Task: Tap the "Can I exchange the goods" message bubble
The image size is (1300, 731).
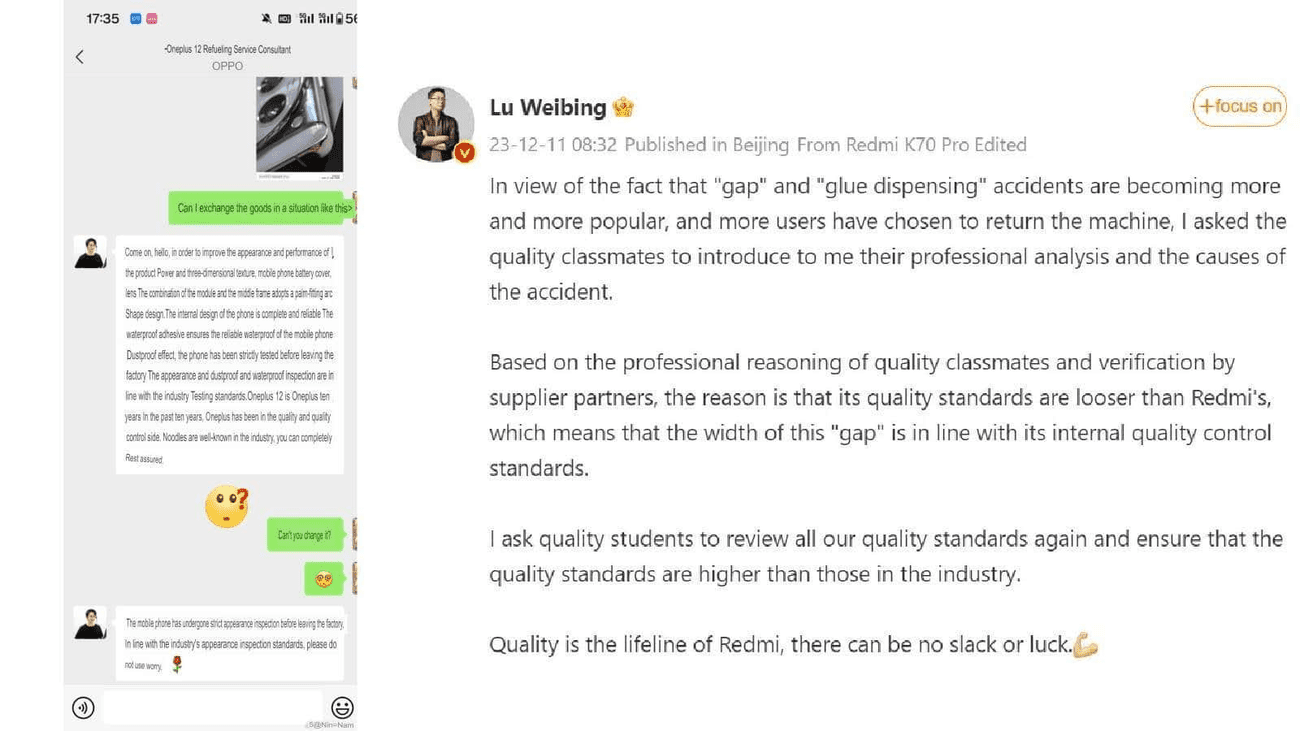Action: tap(264, 208)
